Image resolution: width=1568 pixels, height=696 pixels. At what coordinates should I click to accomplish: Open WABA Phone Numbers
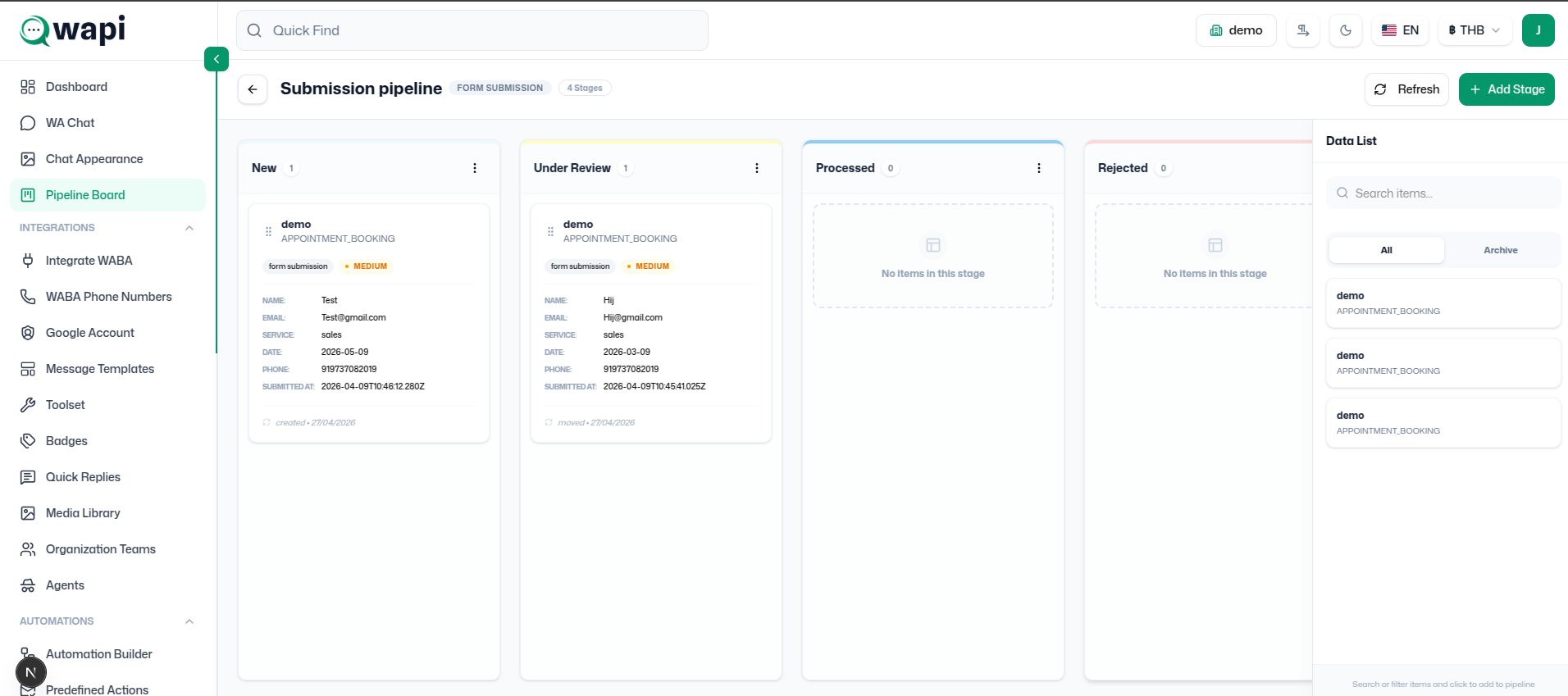(x=108, y=297)
